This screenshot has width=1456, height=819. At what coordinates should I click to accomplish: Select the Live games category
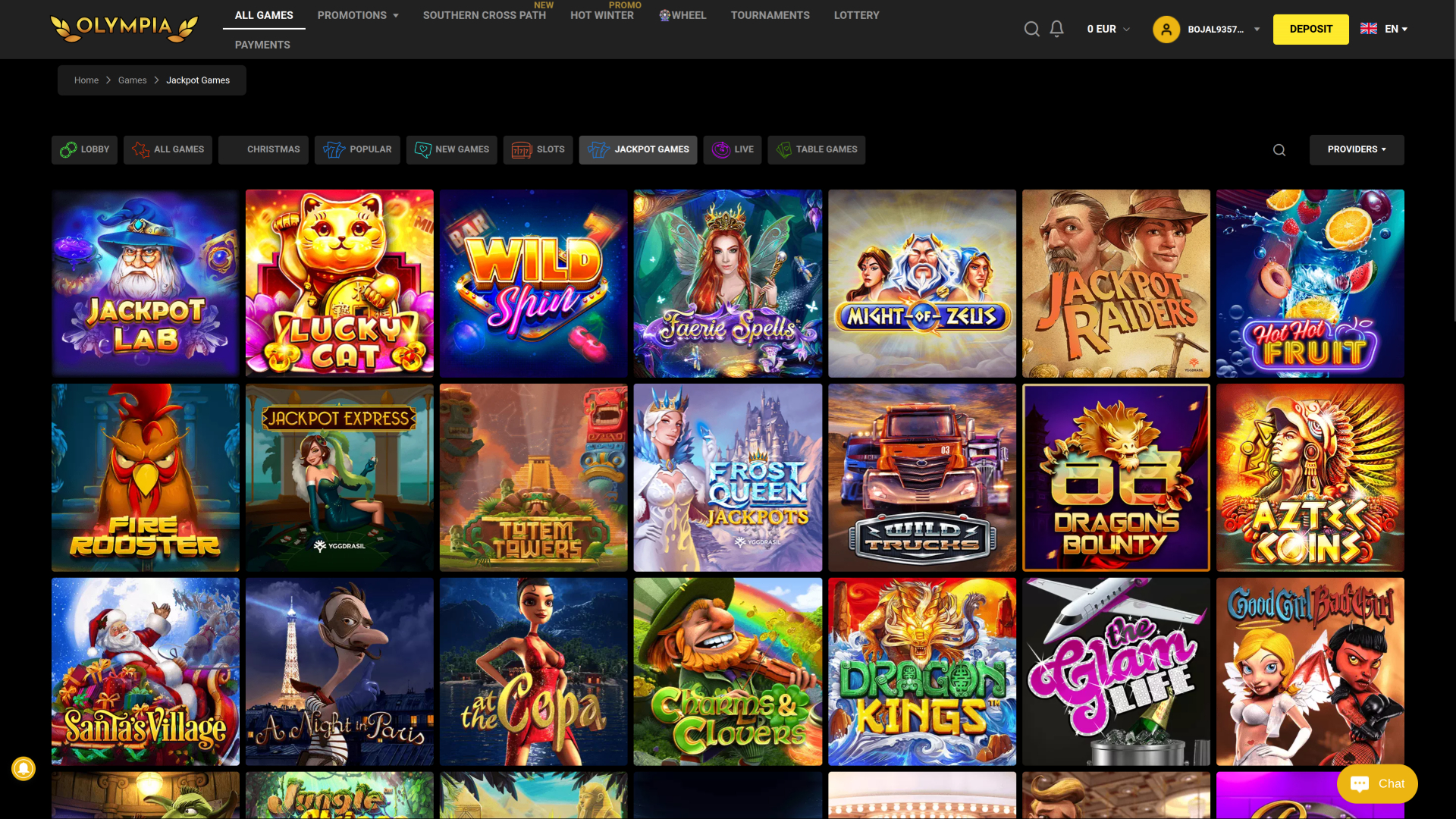[732, 149]
